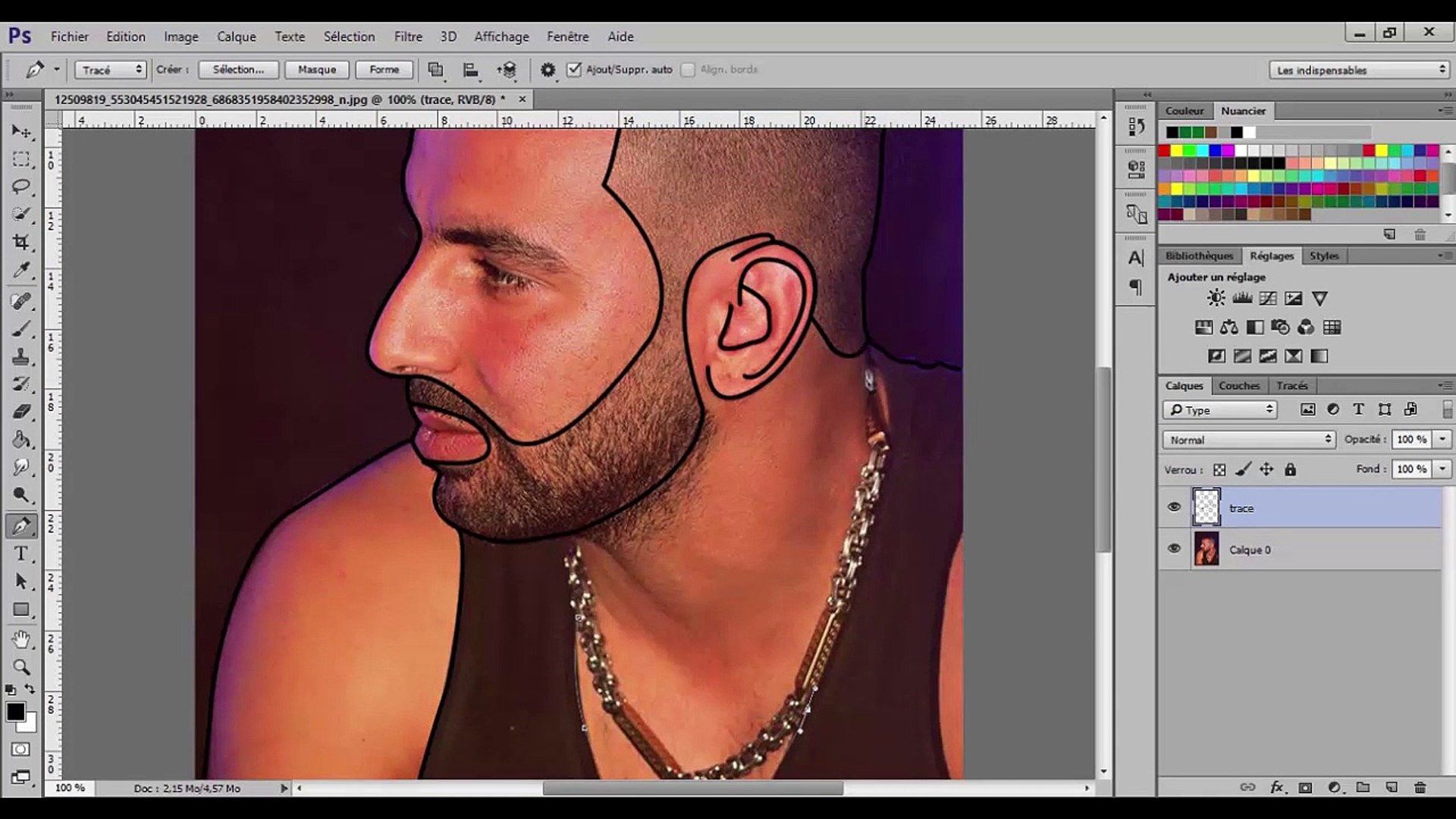1456x819 pixels.
Task: Select the Lasso tool
Action: point(21,187)
